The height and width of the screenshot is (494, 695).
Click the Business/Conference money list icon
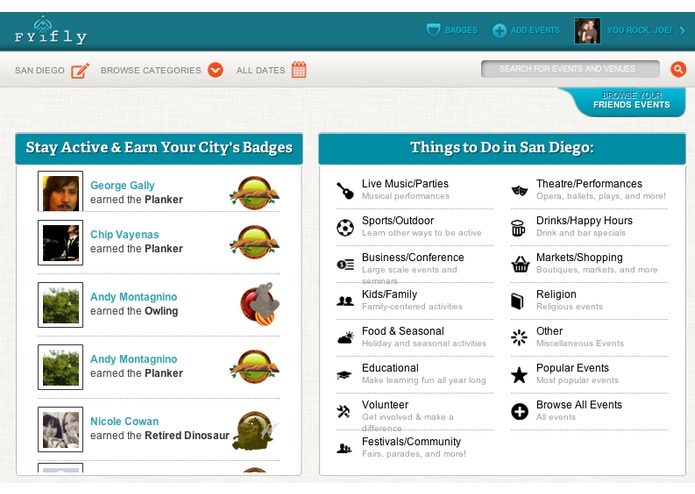[x=345, y=265]
